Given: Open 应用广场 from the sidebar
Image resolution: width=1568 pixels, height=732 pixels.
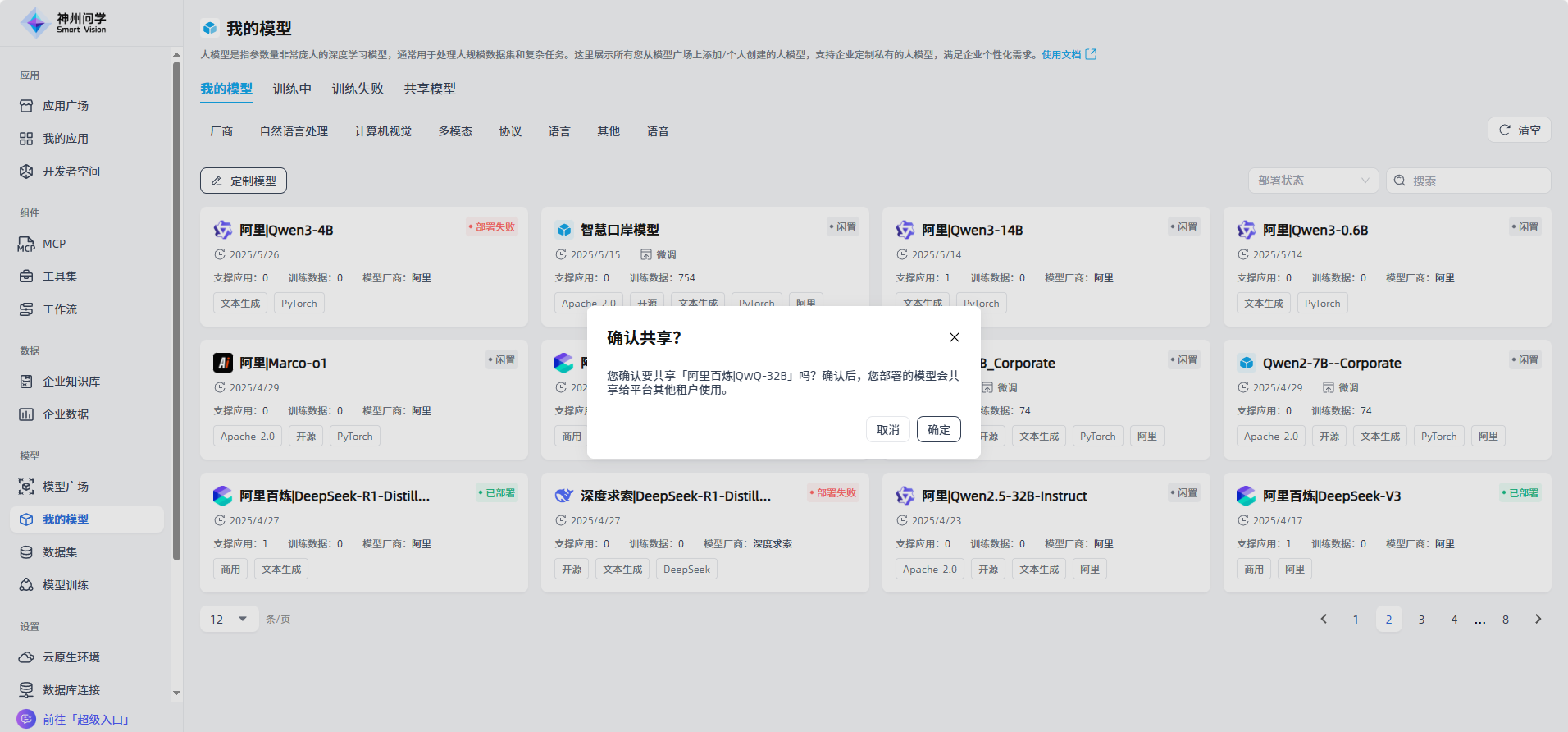Looking at the screenshot, I should click(x=66, y=106).
